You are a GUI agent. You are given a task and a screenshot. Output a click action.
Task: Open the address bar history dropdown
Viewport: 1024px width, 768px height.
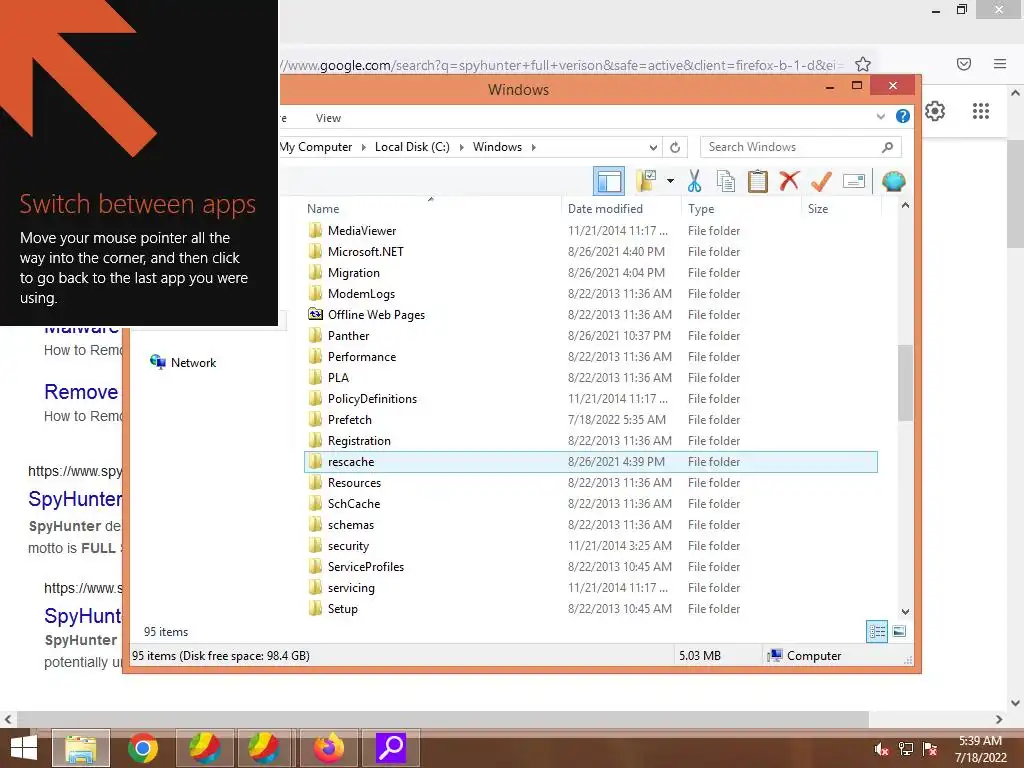pyautogui.click(x=652, y=148)
